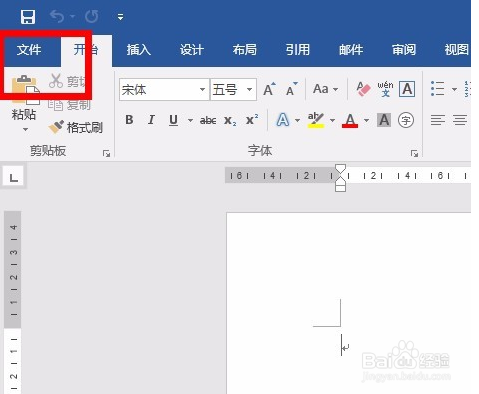This screenshot has height=394, width=479.
Task: Click the Undo arrow icon
Action: pyautogui.click(x=57, y=16)
